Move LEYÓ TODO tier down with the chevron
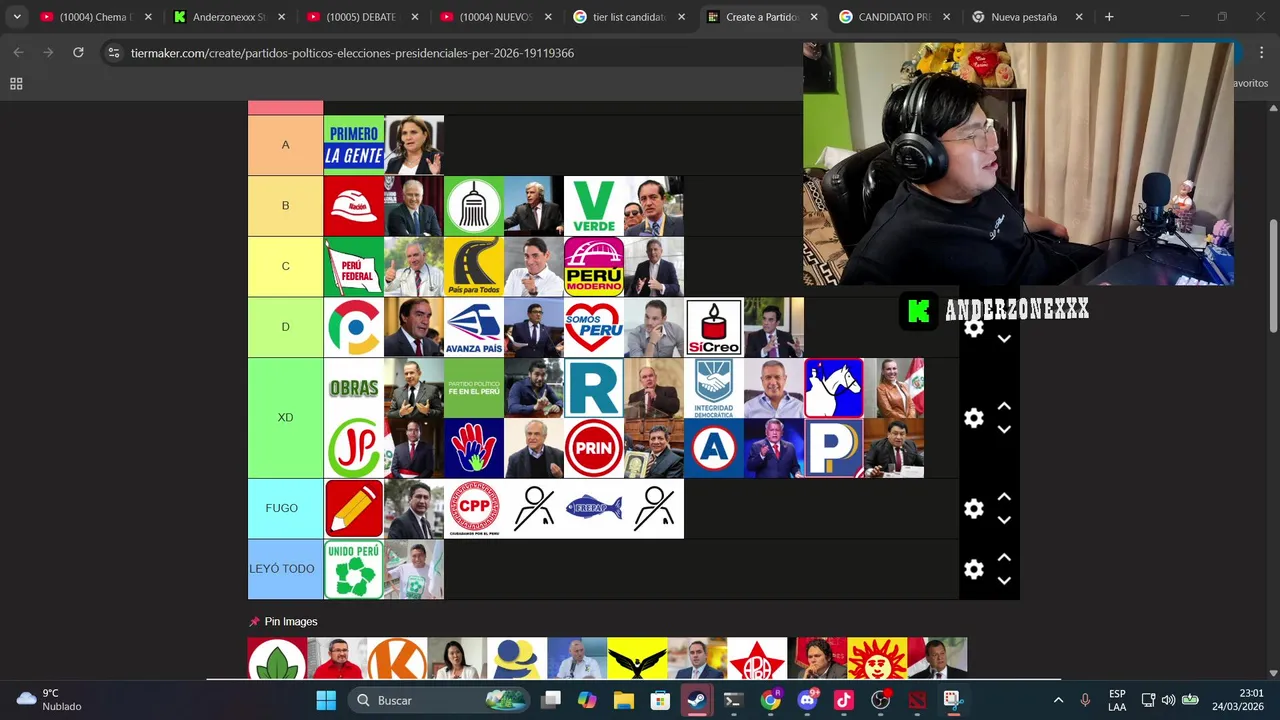Screen dimensions: 1280x720 tap(1004, 581)
